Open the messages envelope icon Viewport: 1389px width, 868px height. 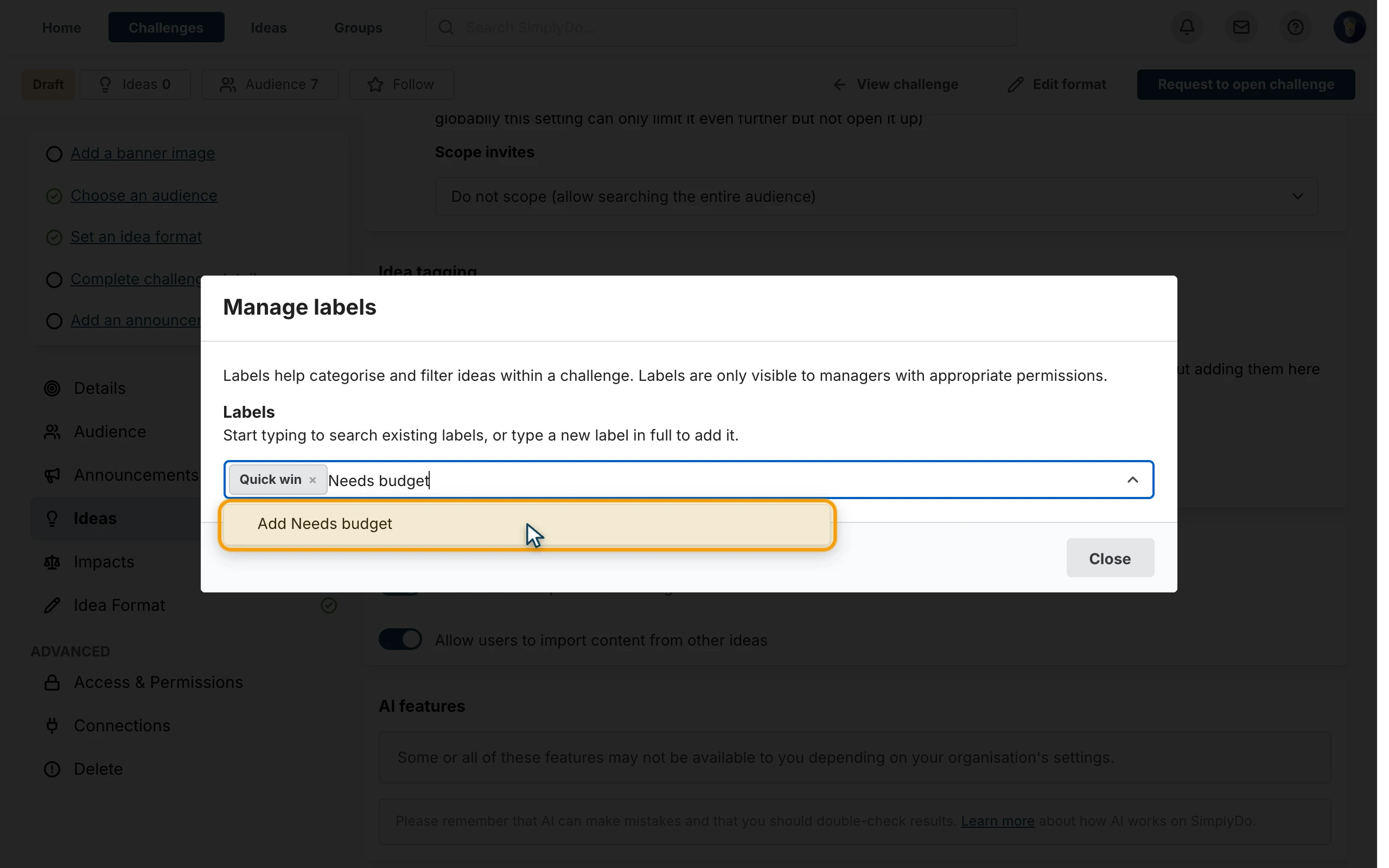coord(1241,27)
